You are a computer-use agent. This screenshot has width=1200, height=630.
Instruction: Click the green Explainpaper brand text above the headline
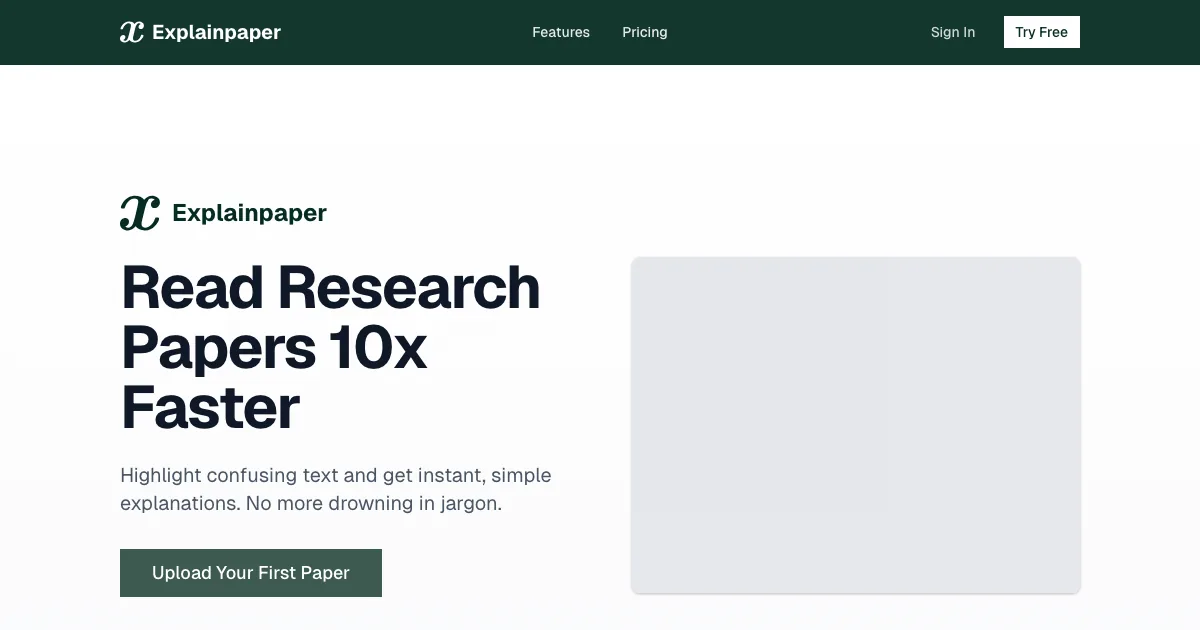click(x=249, y=213)
